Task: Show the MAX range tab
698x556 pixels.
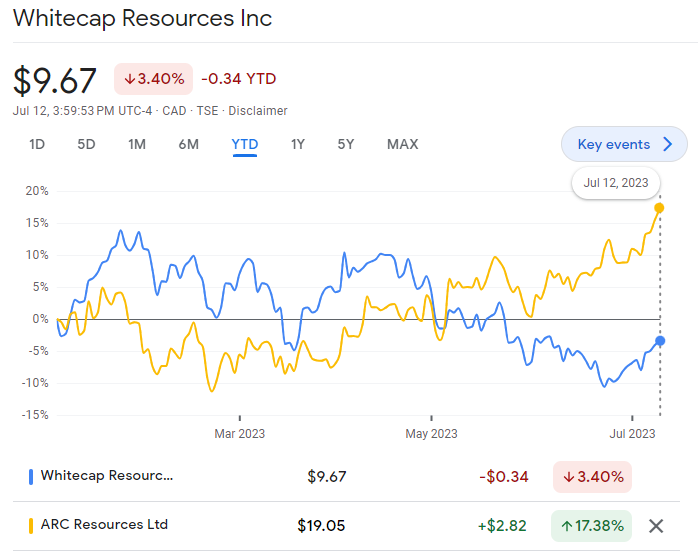Action: click(402, 144)
